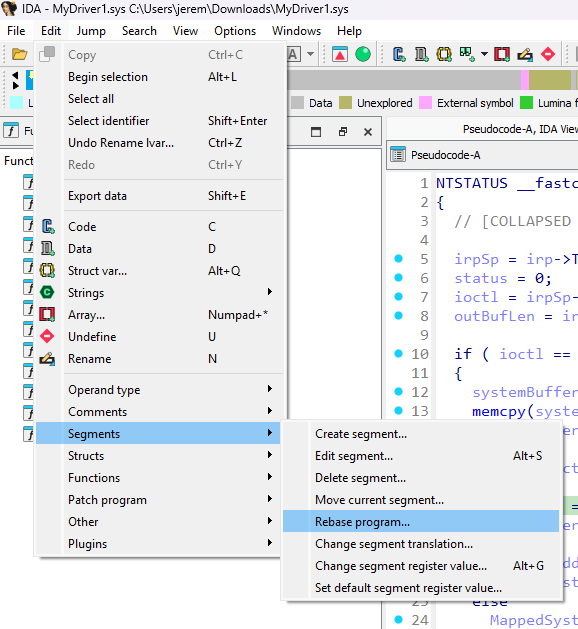Click the Unexplored olive color legend swatch

tap(345, 103)
